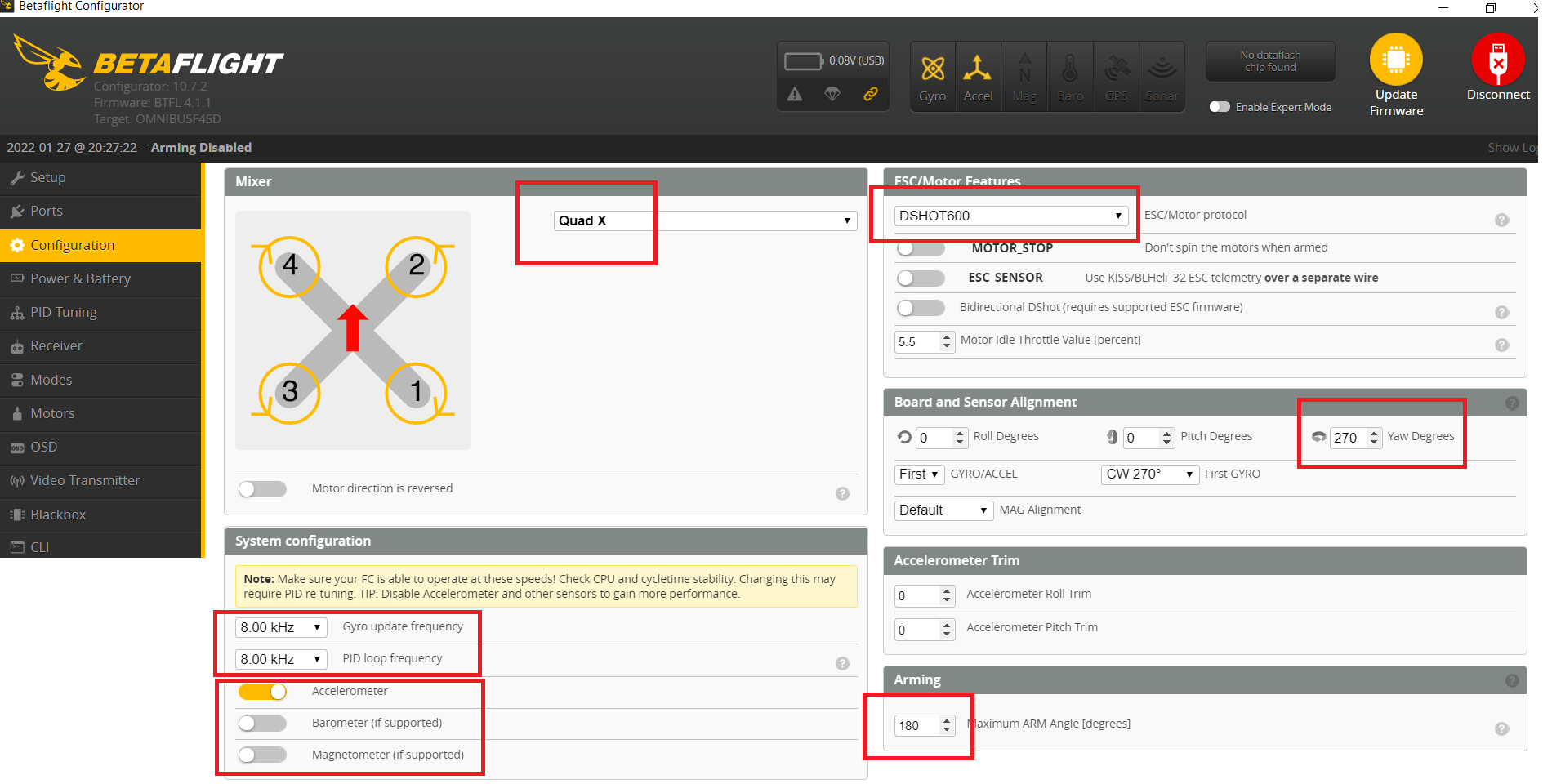Click the Yaw Degrees rotation icon
The height and width of the screenshot is (784, 1552).
tap(1318, 437)
